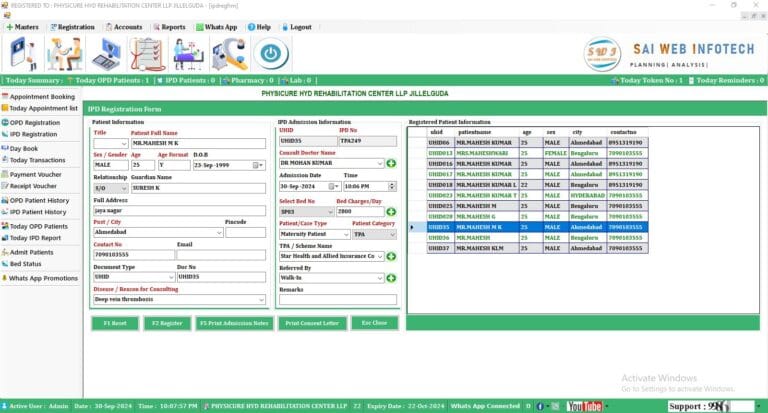Click green plus next to Referred By
Viewport: 768px width, 413px height.
pos(391,278)
